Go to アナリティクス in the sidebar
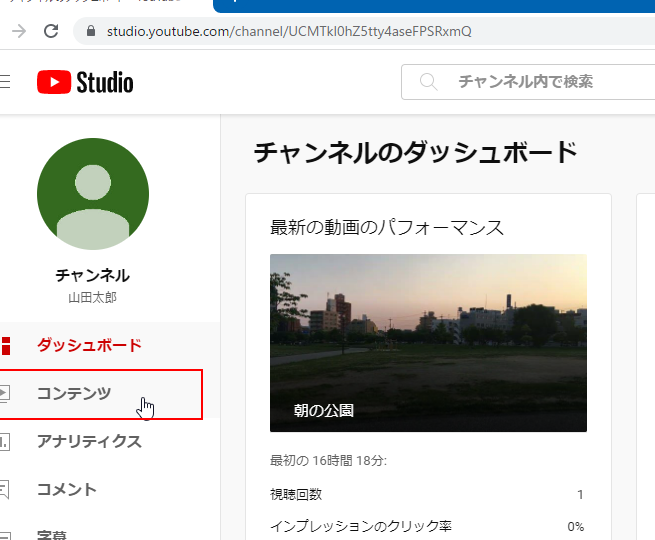 coord(89,442)
